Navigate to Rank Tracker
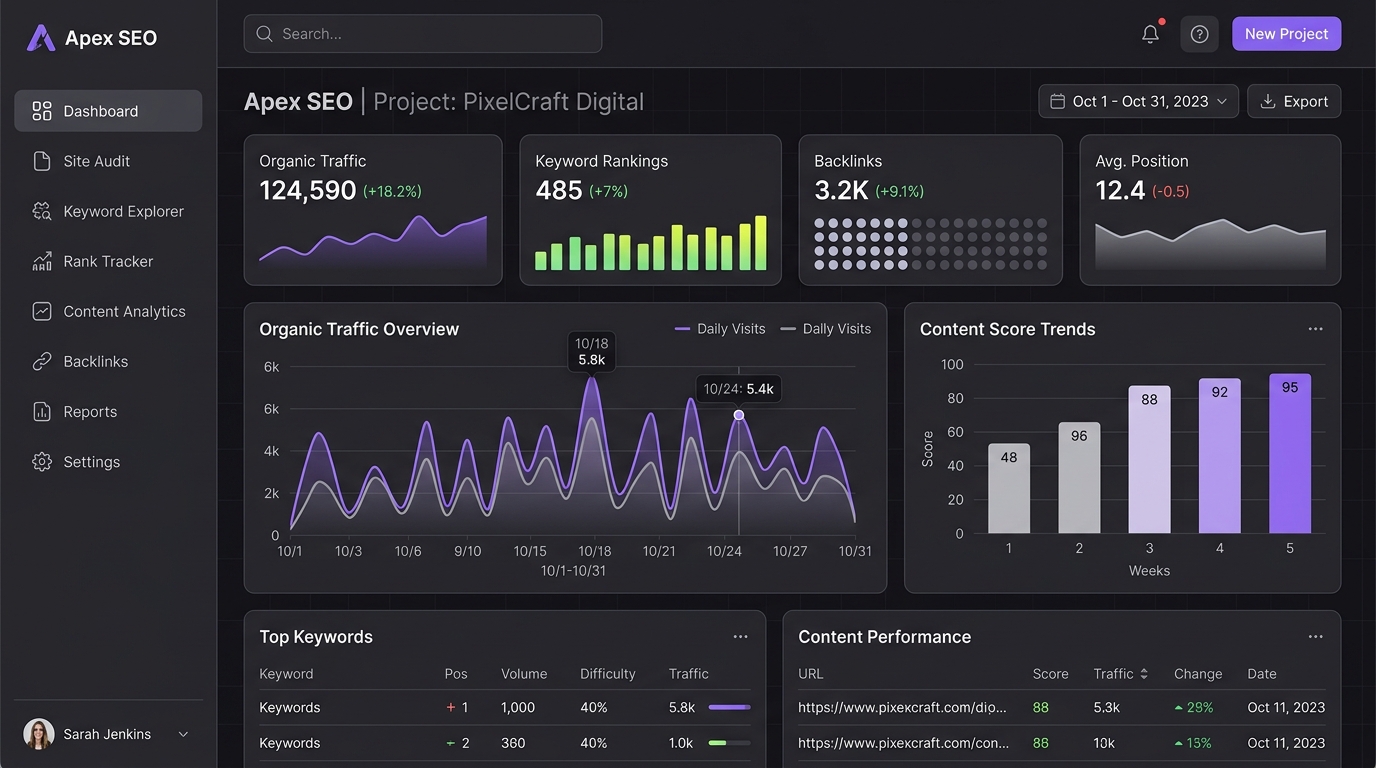This screenshot has height=768, width=1376. click(x=108, y=261)
